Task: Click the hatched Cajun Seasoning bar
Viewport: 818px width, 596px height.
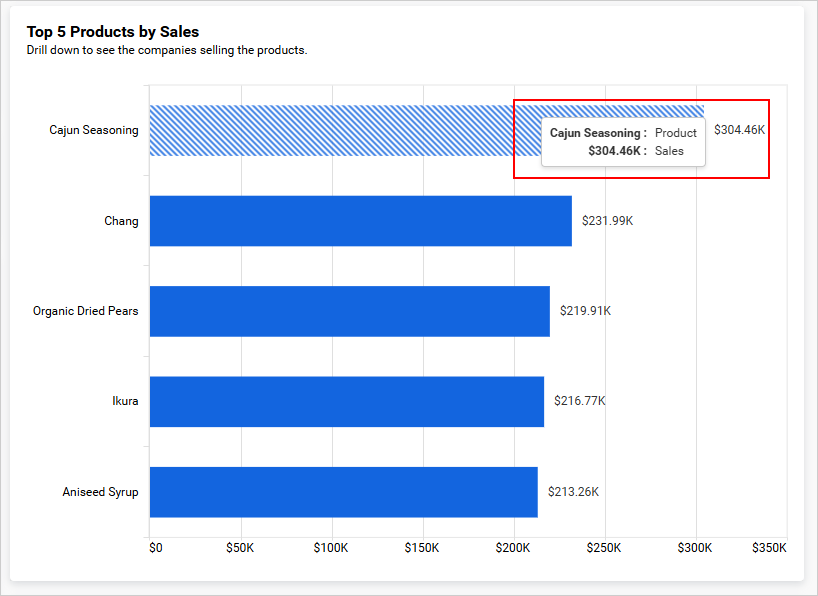Action: [x=330, y=131]
